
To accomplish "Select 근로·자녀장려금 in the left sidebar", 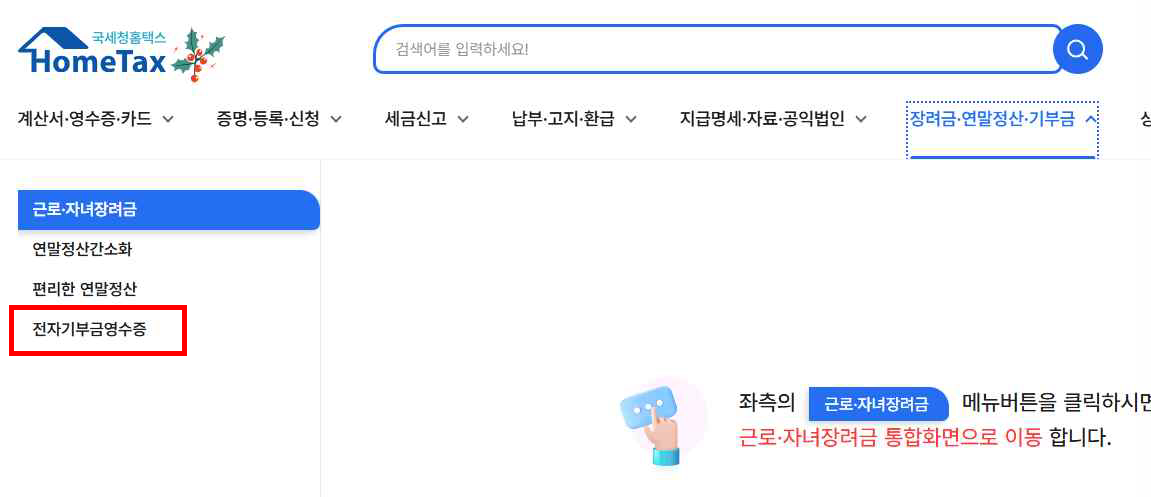I will click(85, 210).
